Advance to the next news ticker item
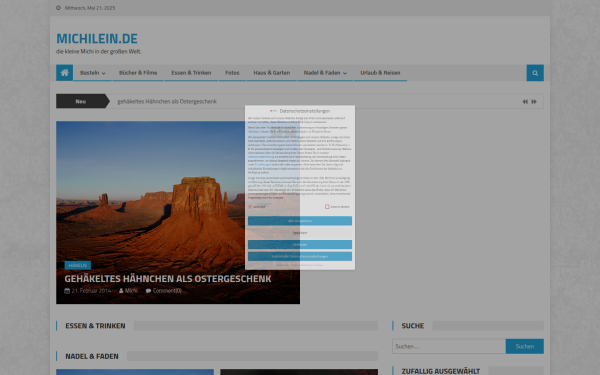600x375 pixels. click(x=534, y=101)
